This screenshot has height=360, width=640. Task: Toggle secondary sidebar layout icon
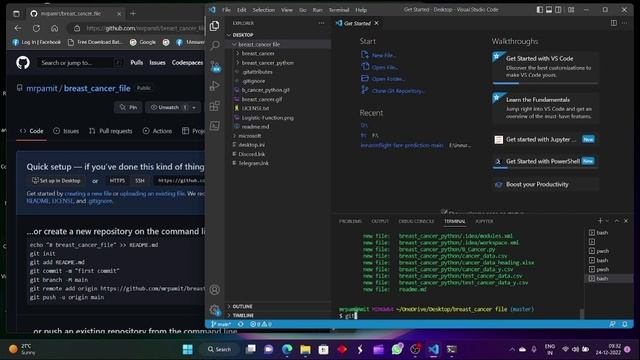(x=558, y=10)
